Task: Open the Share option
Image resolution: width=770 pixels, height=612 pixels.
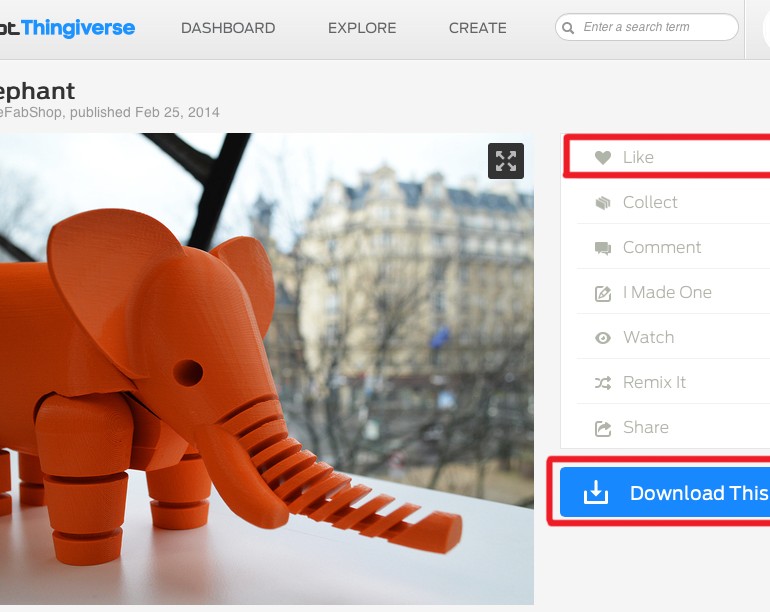Action: point(673,427)
